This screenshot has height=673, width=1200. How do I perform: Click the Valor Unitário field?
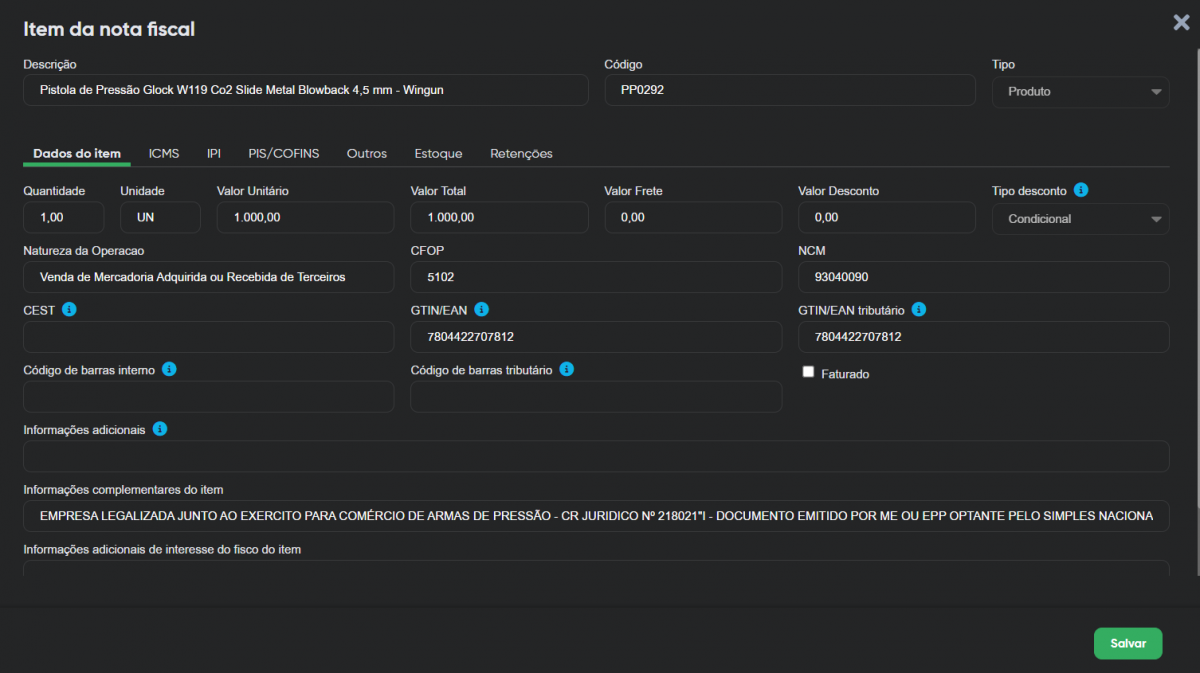pos(305,217)
